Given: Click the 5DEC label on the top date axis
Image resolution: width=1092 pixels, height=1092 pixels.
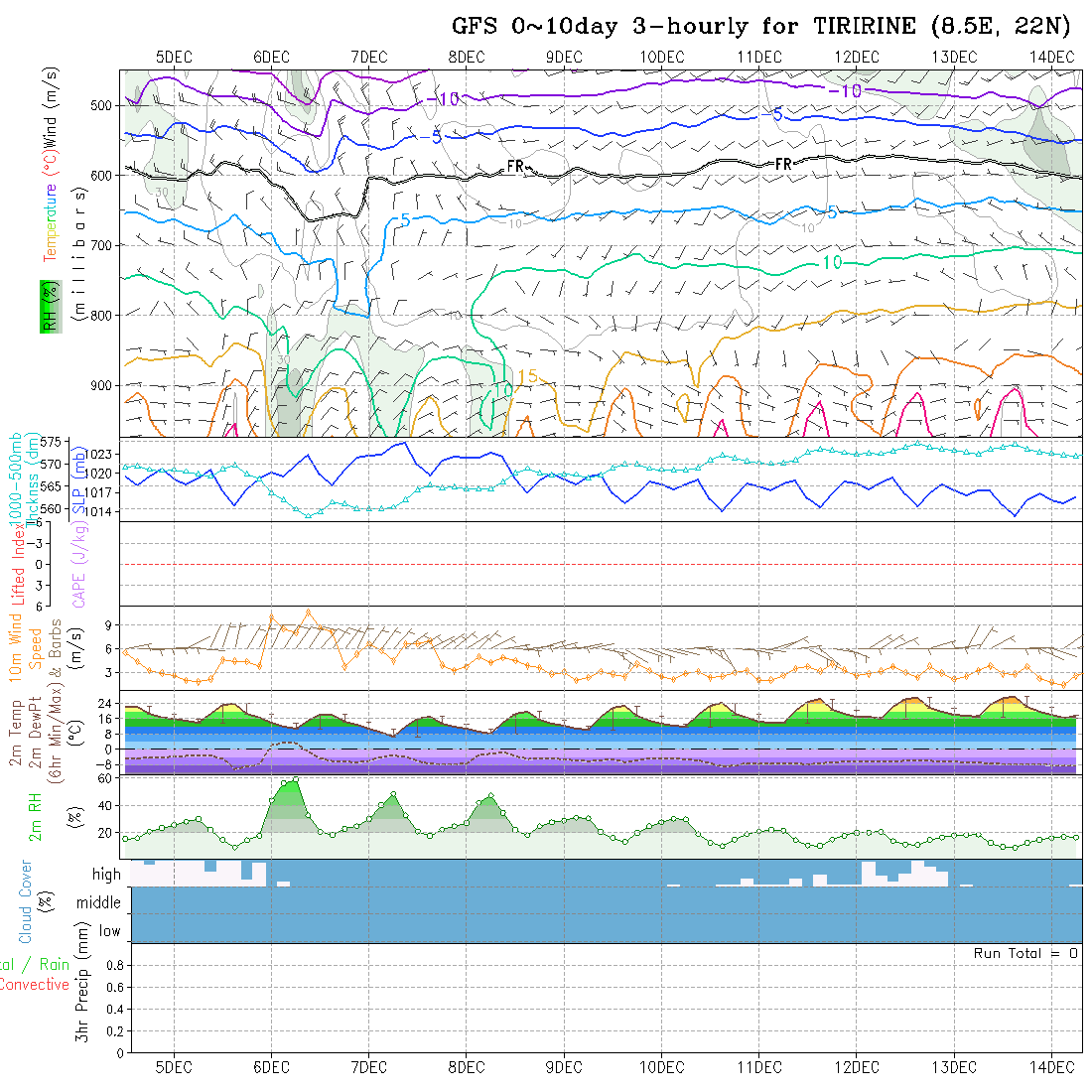Looking at the screenshot, I should coord(174,58).
